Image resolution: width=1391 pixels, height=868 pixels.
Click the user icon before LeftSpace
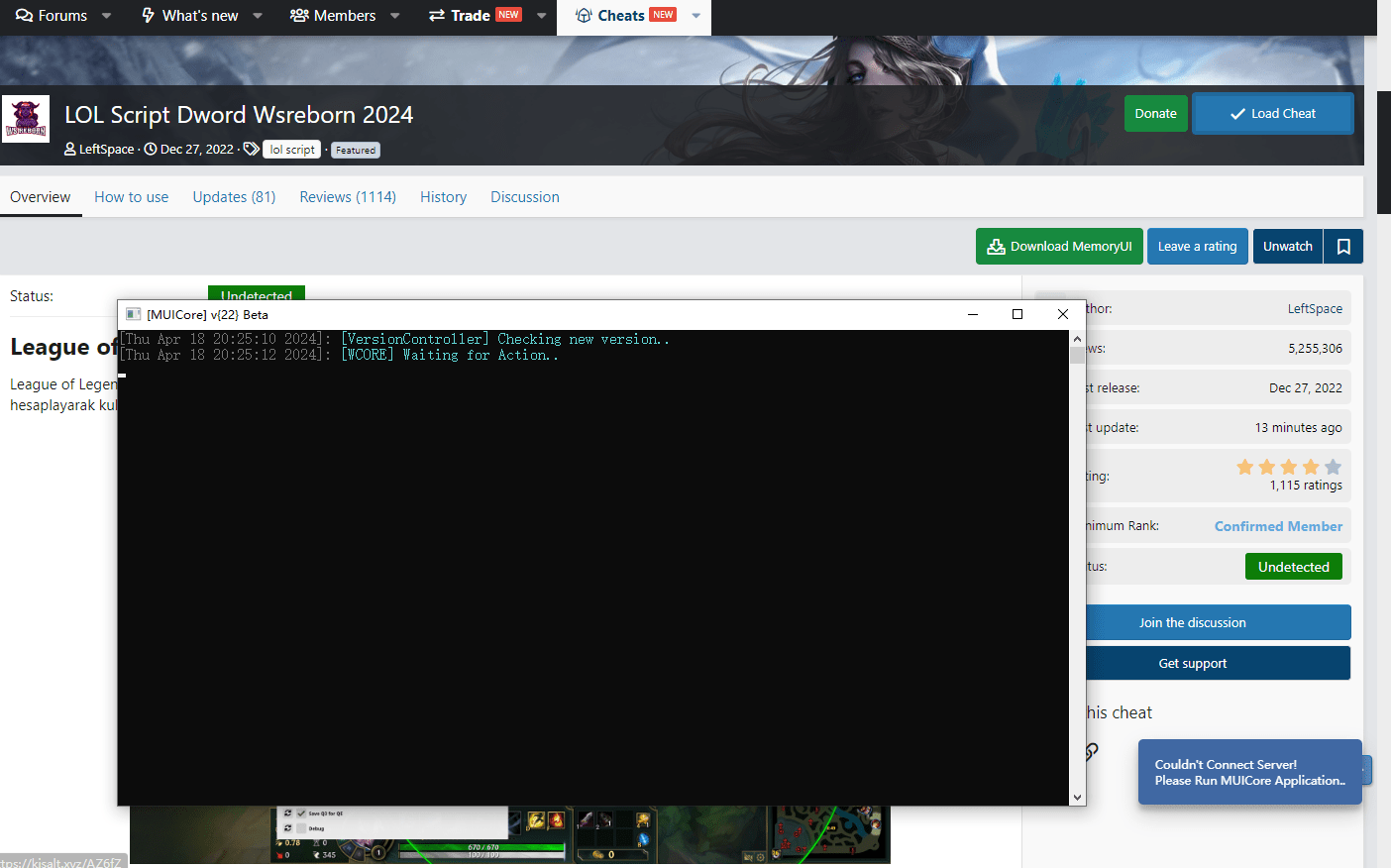(x=70, y=150)
